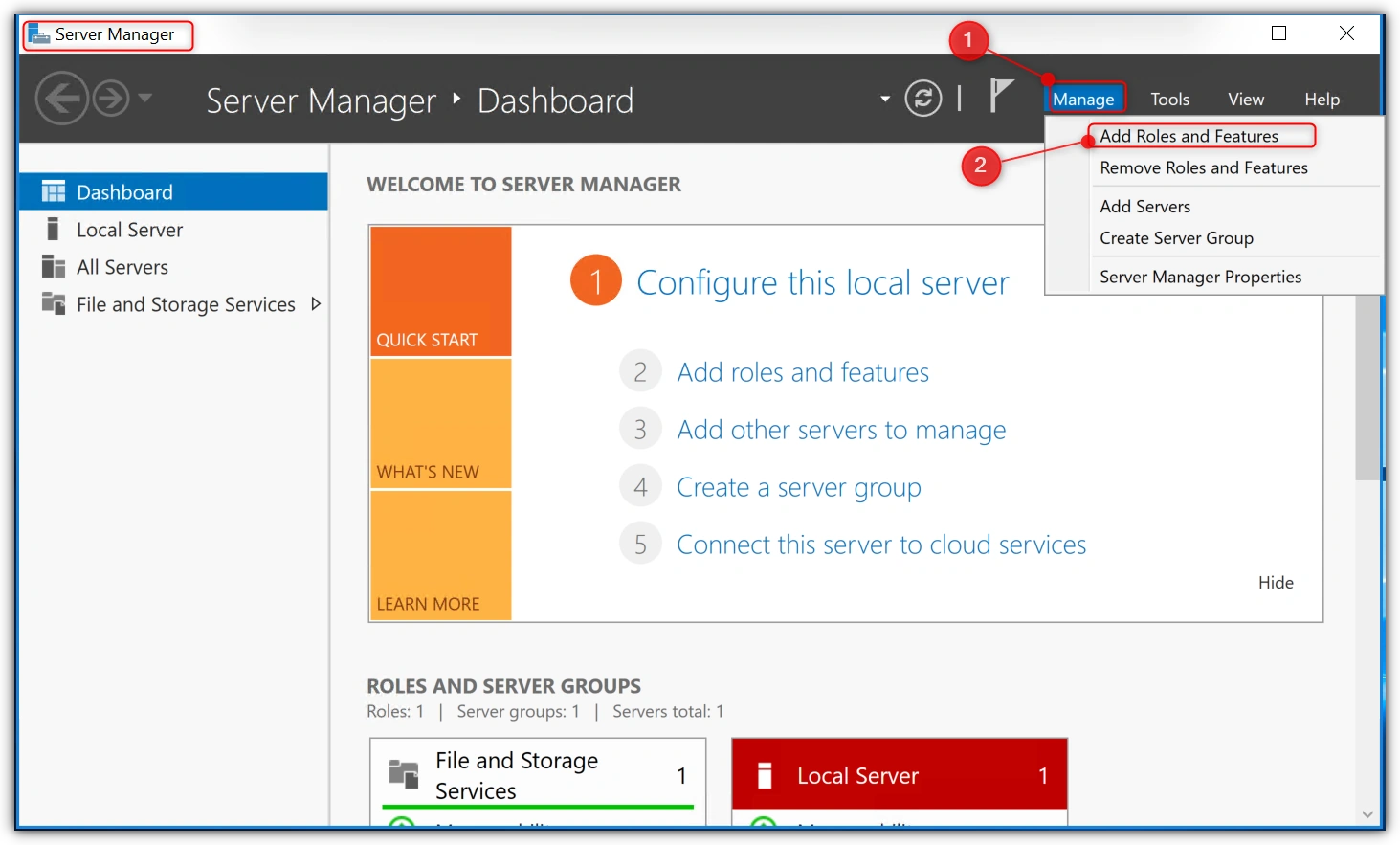Open the breadcrumb dropdown arrow beside Refresh
The height and width of the screenshot is (845, 1400).
(x=885, y=99)
